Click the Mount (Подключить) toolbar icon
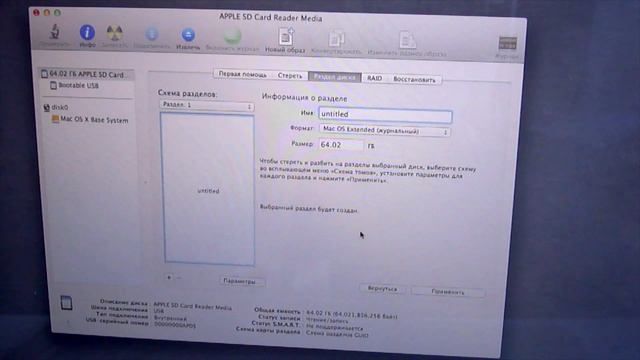The height and width of the screenshot is (360, 640). tap(151, 34)
